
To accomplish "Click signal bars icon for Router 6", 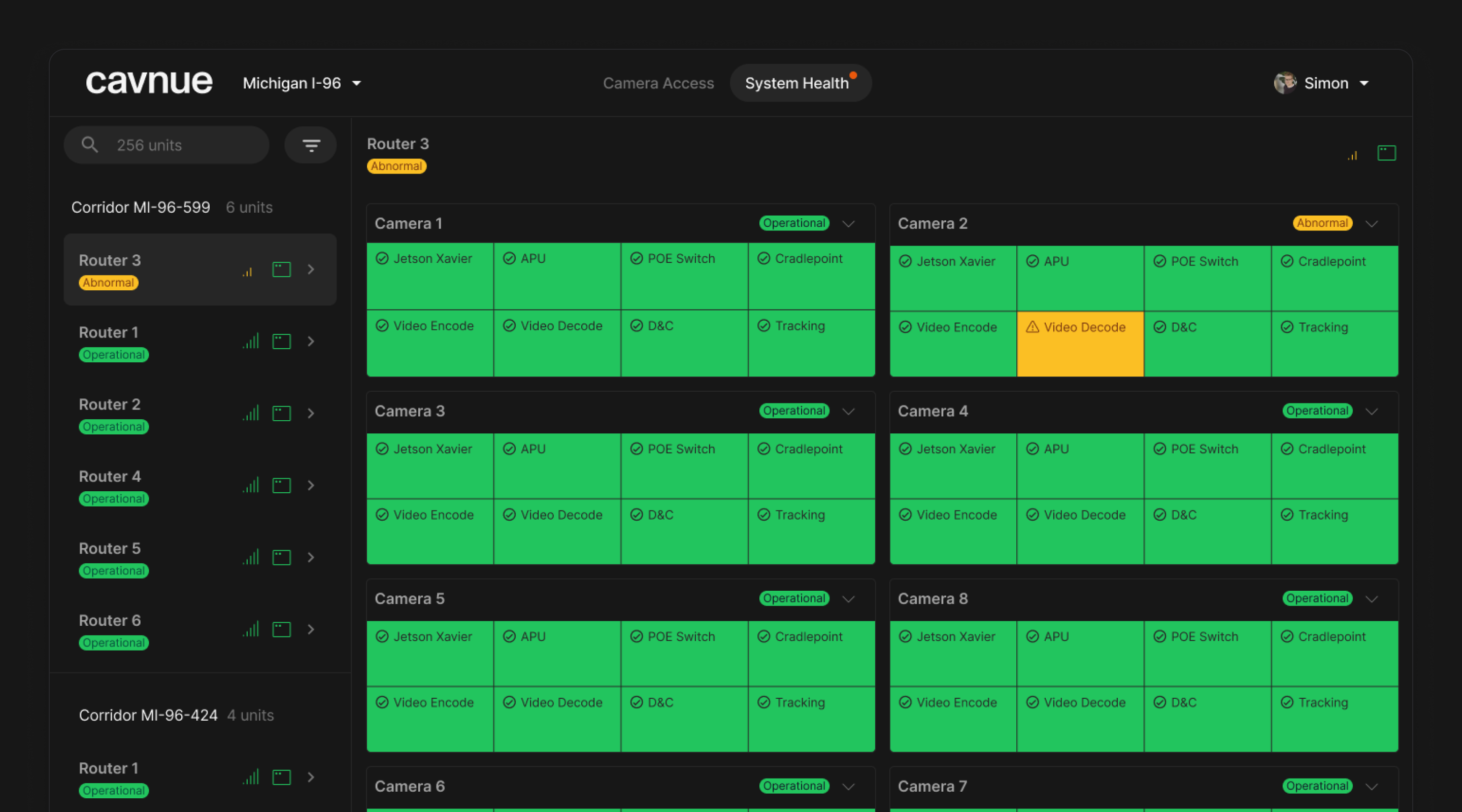I will coord(251,629).
